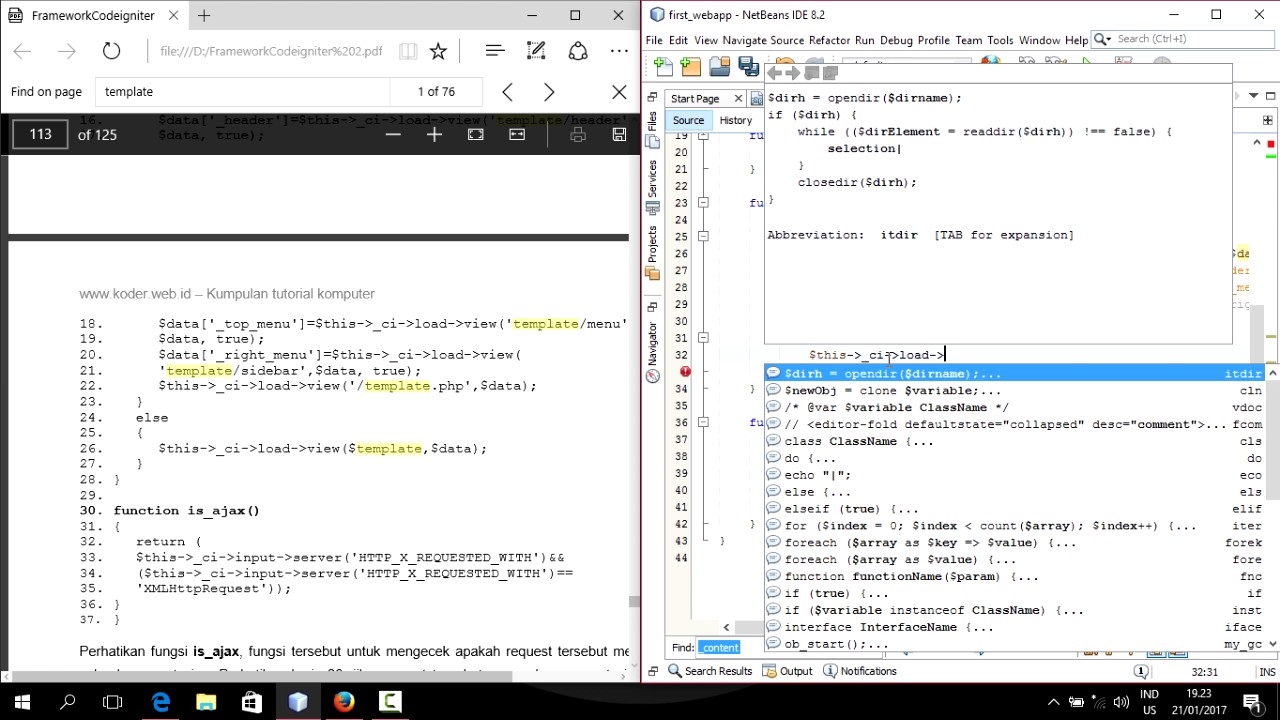
Task: Collapse the code fold at line 23
Action: 703,203
